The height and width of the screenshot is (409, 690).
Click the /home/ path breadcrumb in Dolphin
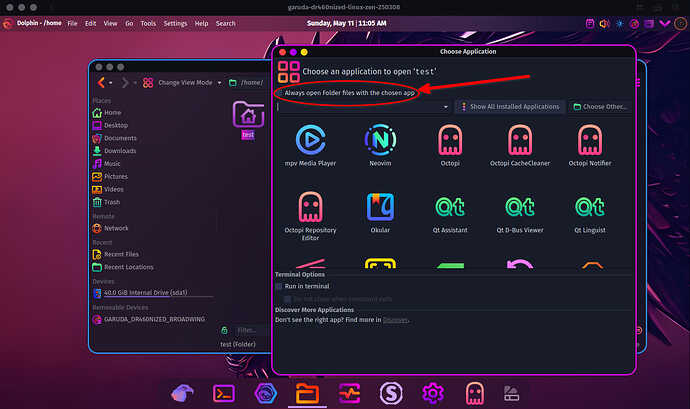tap(251, 83)
